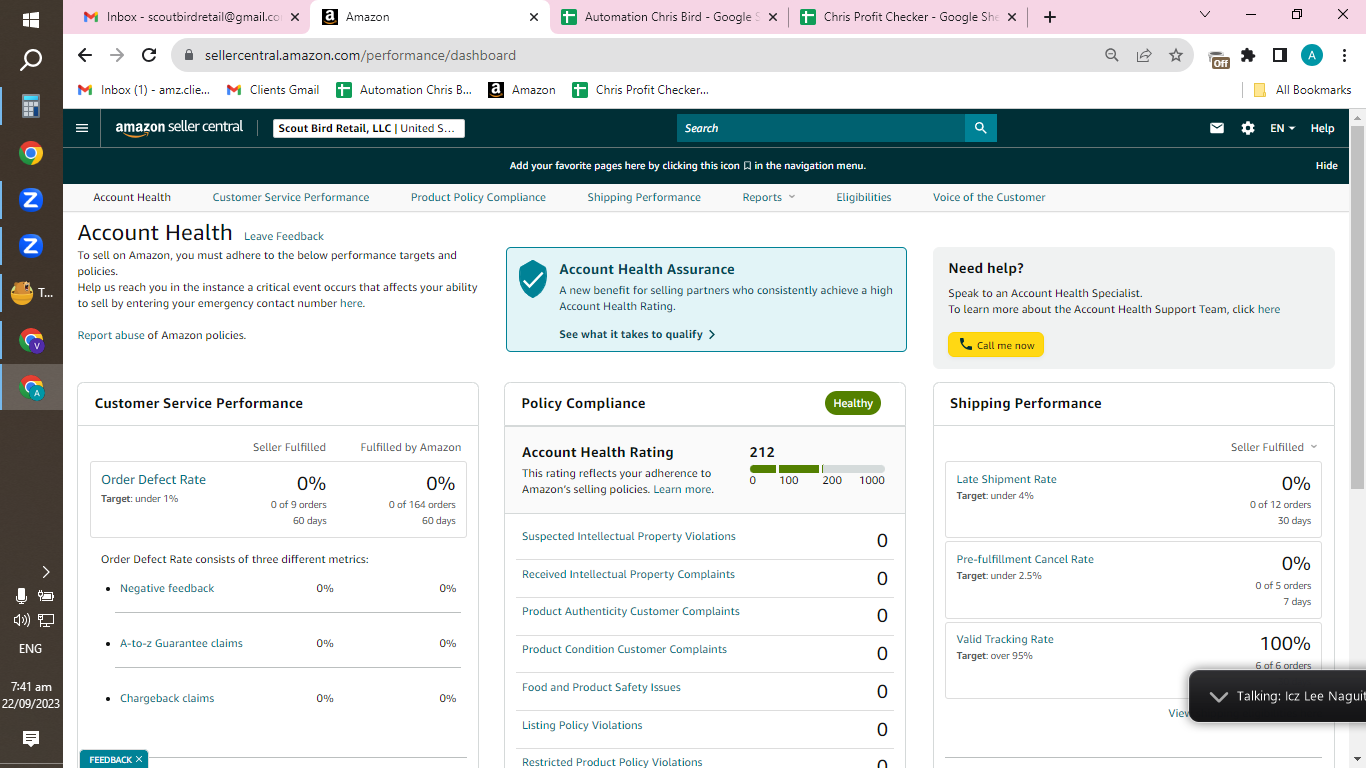Select the Shipping Performance tab

pos(644,198)
